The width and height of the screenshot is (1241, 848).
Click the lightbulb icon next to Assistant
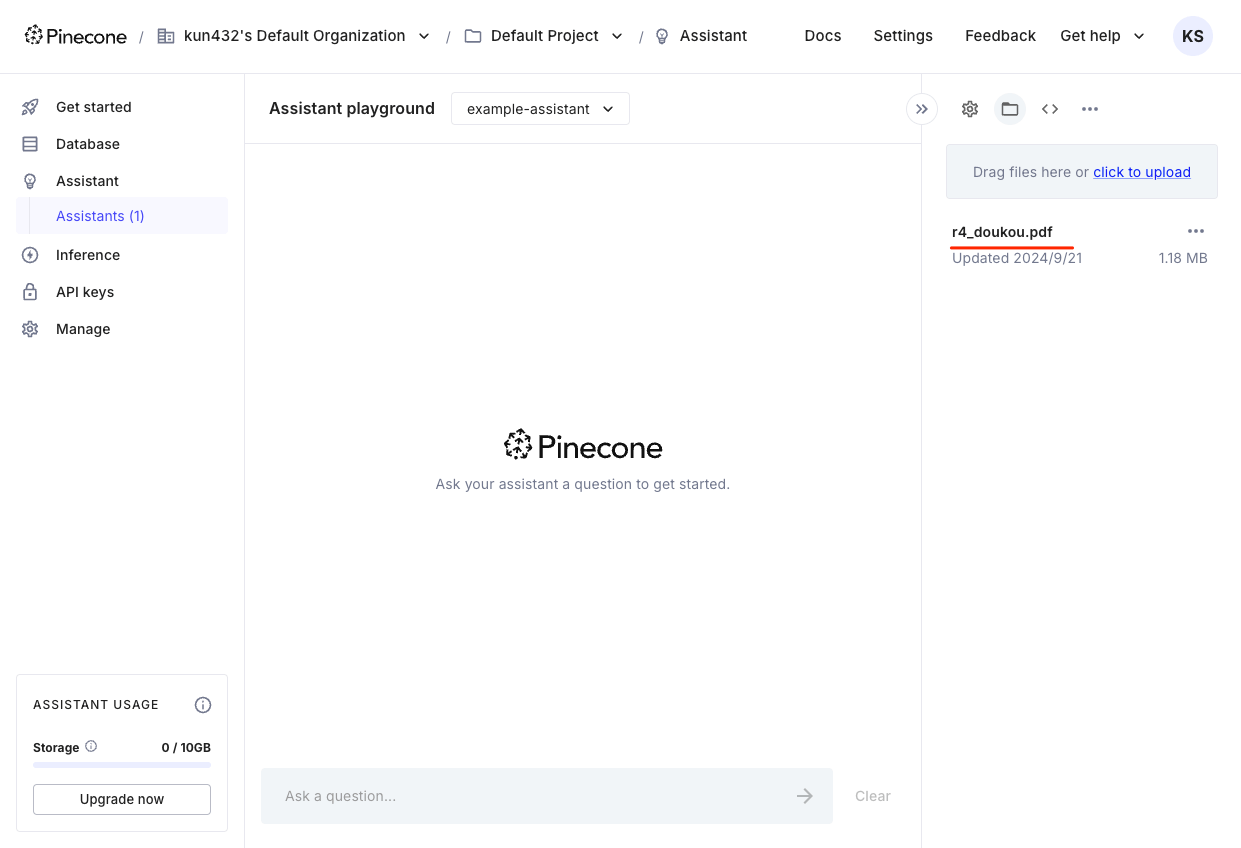point(30,181)
